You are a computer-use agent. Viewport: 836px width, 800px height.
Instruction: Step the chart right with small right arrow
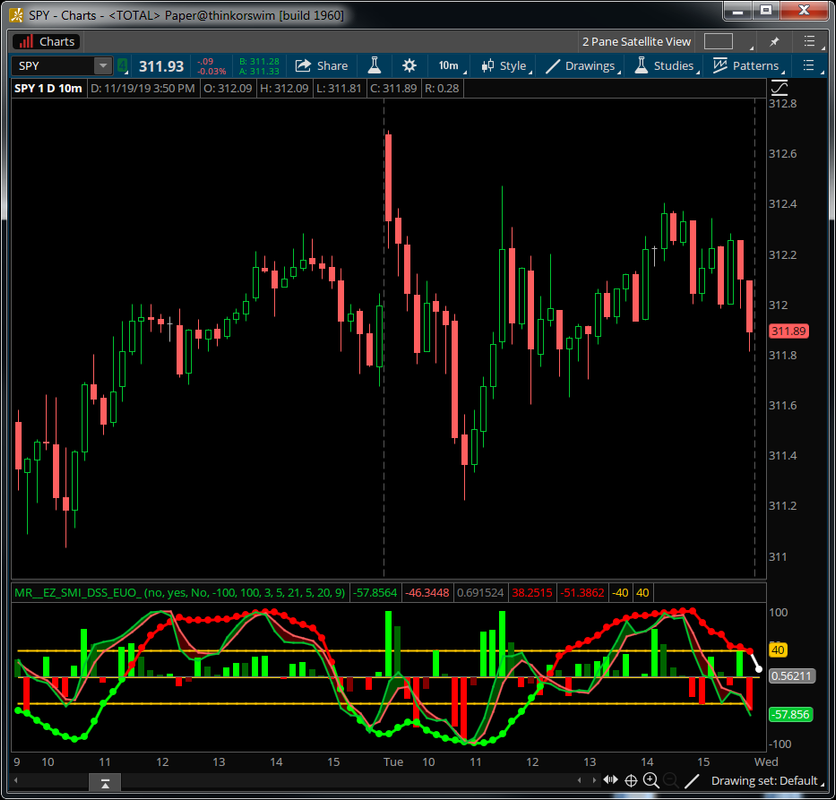(594, 781)
